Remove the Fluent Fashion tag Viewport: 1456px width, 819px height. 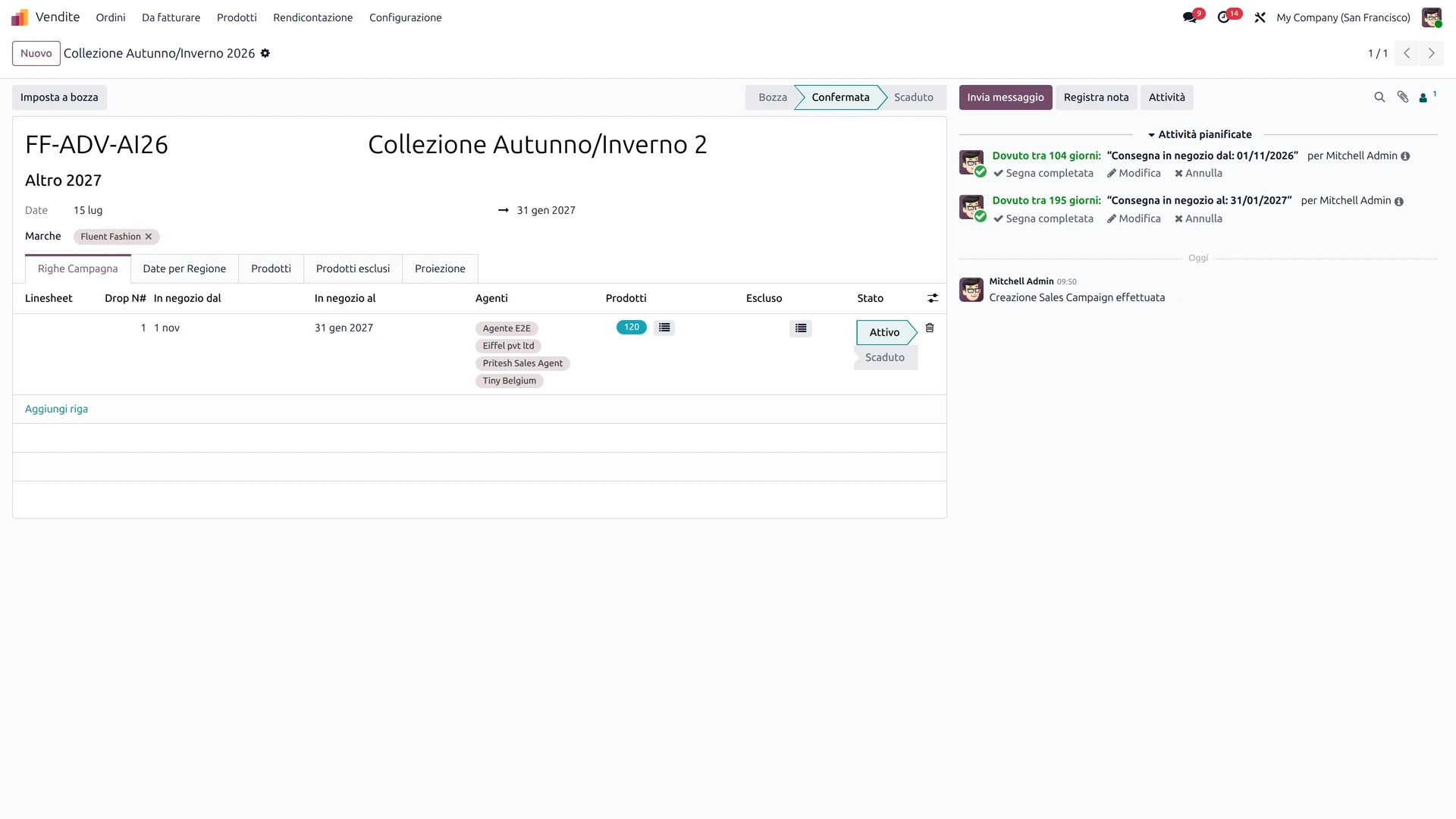point(149,237)
